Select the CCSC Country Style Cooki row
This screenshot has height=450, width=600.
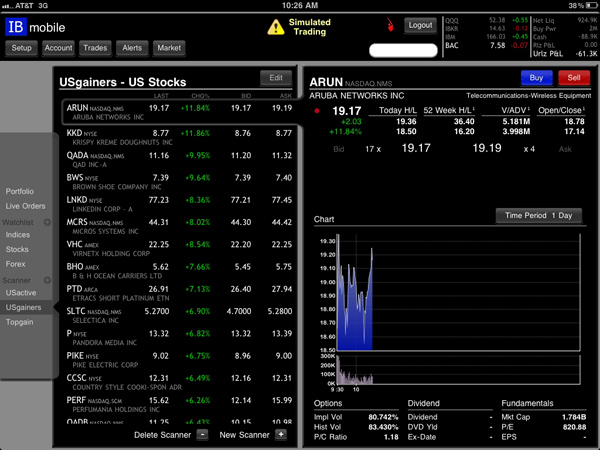point(179,382)
